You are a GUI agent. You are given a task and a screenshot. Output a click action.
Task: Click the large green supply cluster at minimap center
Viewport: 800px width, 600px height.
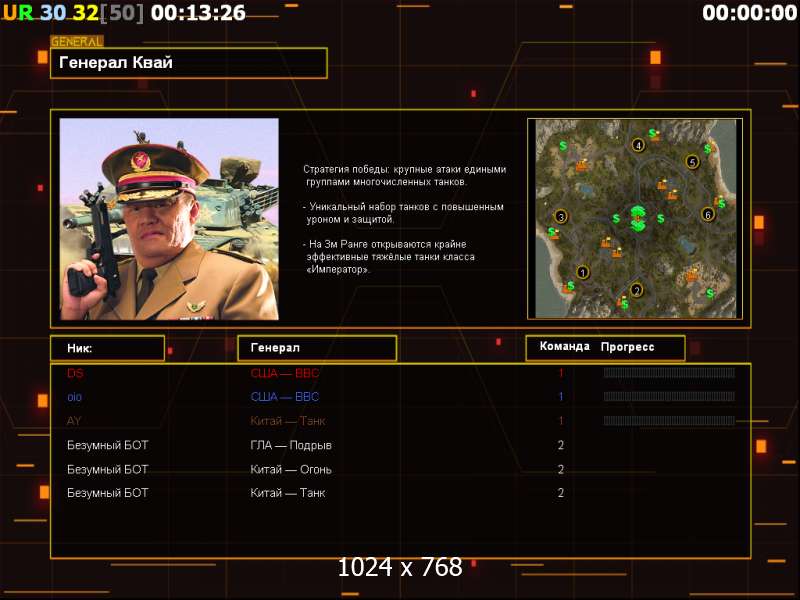[x=638, y=218]
